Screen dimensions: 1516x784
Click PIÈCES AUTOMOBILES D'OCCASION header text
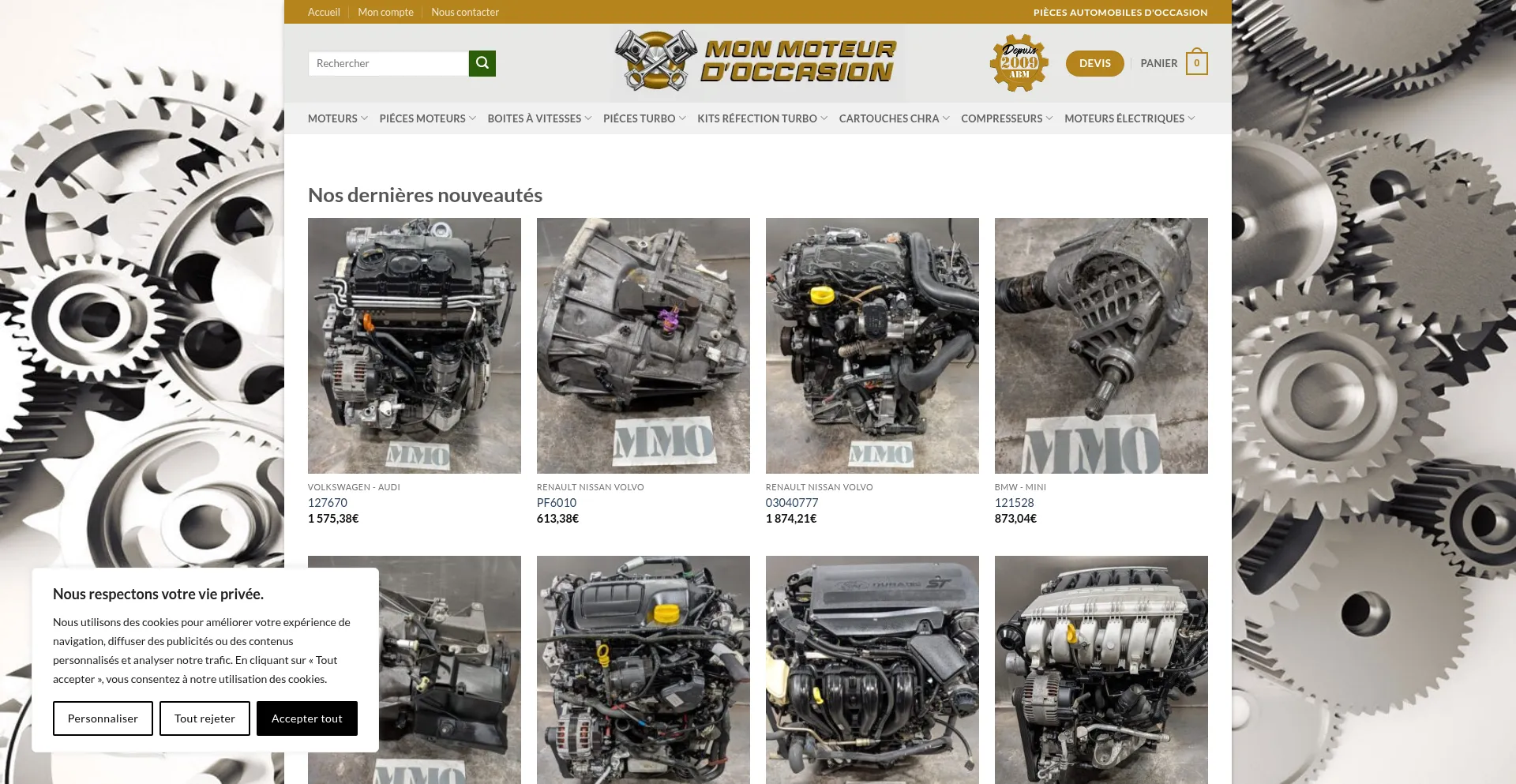pyautogui.click(x=1120, y=12)
